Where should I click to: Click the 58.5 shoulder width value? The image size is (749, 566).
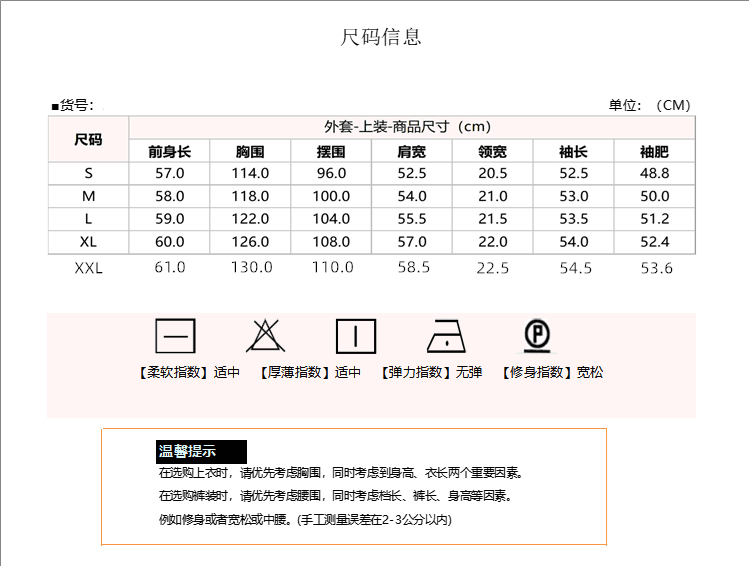[x=414, y=267]
